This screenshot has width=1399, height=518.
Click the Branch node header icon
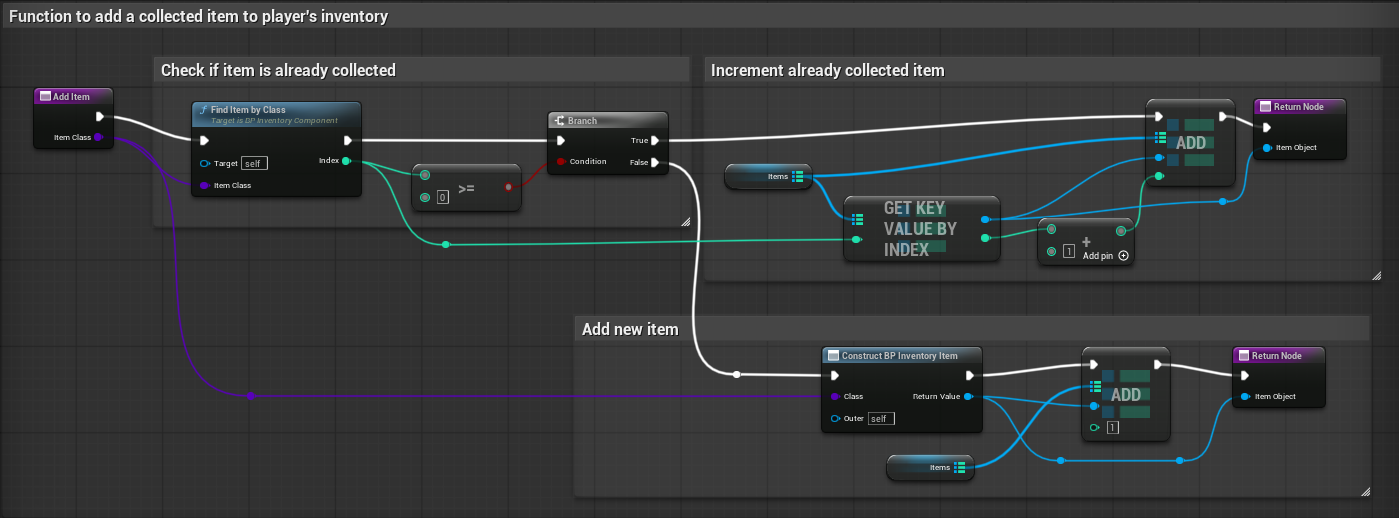[x=560, y=121]
